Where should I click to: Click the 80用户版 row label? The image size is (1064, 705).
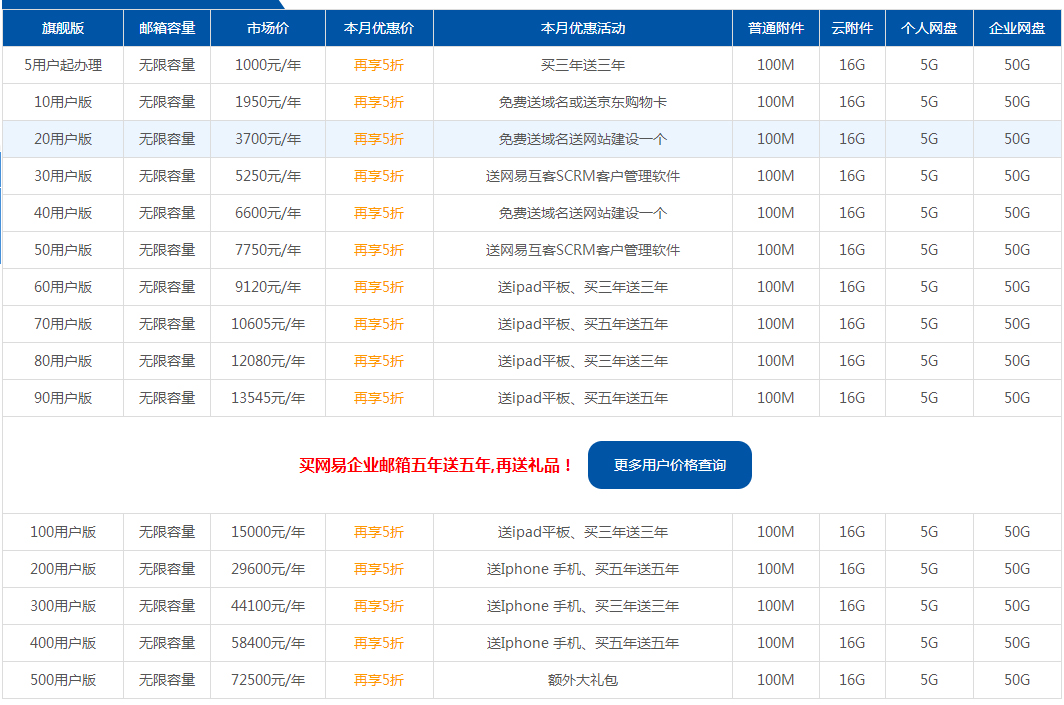coord(63,361)
